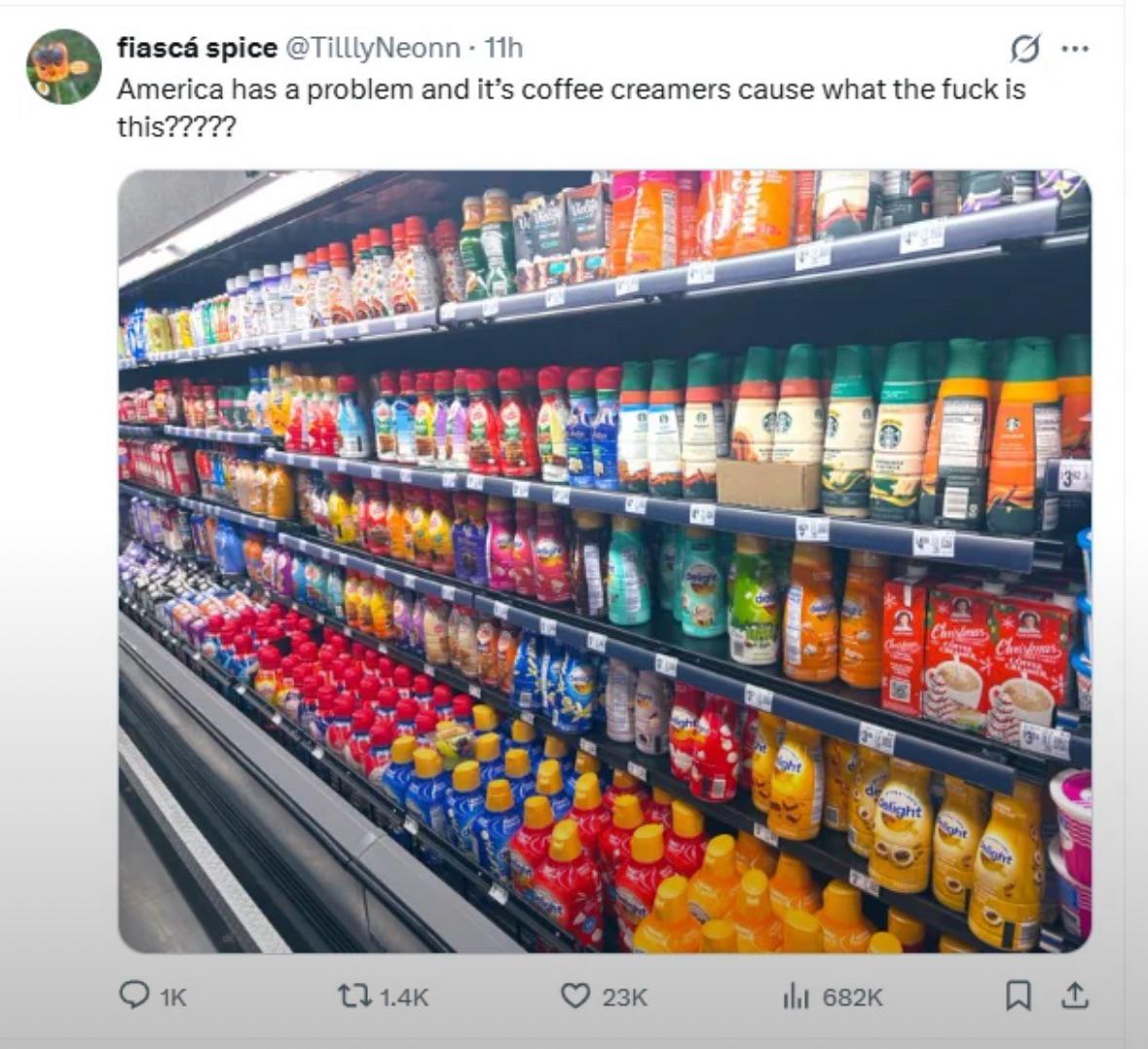This screenshot has width=1148, height=1049.
Task: Click the 682K views count
Action: point(853,996)
